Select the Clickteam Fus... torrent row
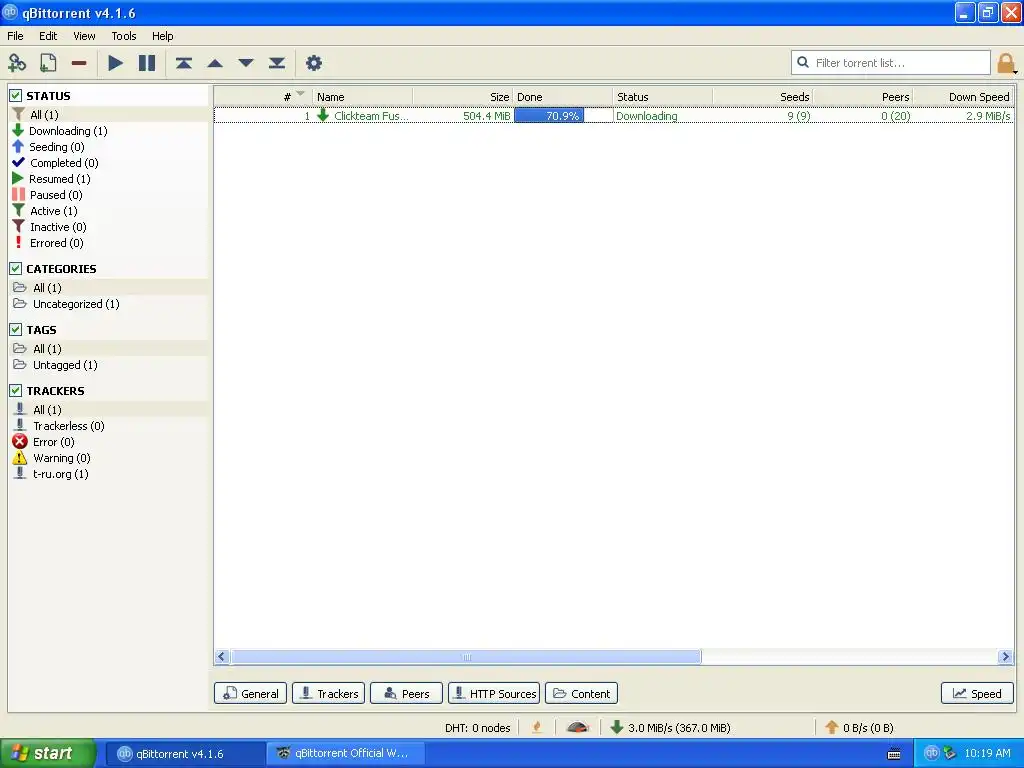1024x768 pixels. (614, 116)
